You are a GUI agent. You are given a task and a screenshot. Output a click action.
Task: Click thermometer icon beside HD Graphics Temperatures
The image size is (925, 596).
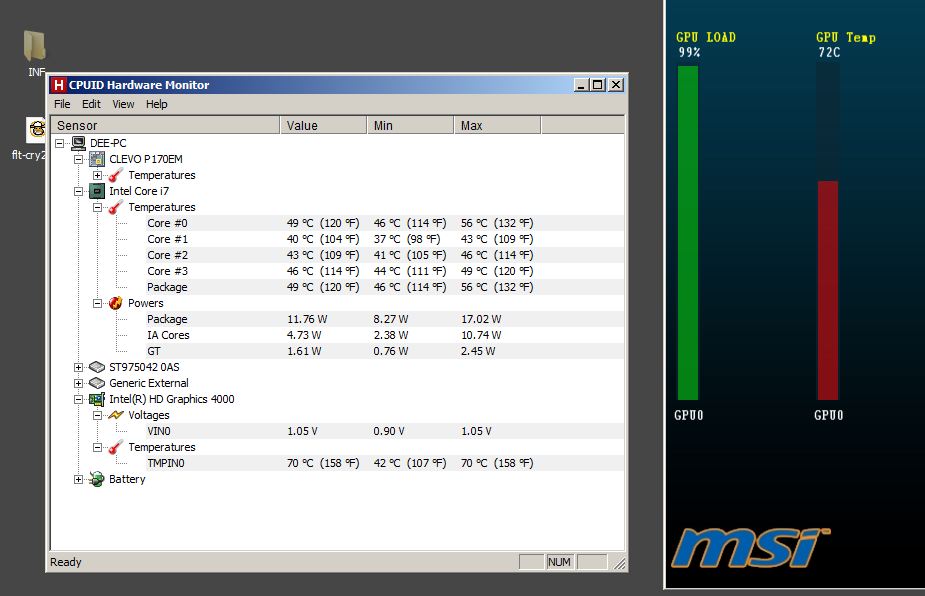click(116, 447)
